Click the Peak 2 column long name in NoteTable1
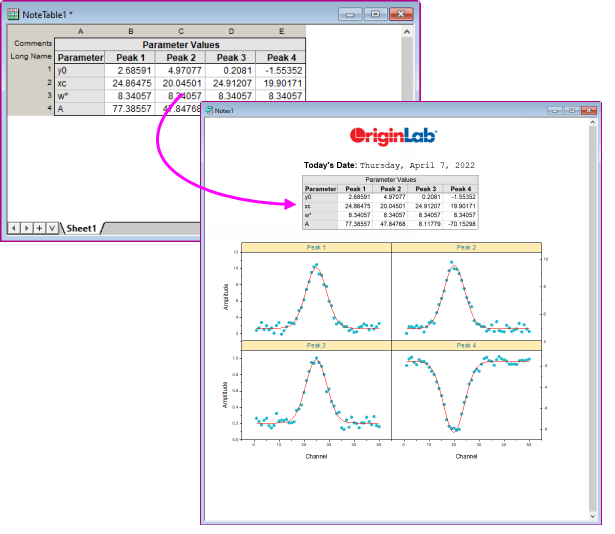 click(180, 57)
